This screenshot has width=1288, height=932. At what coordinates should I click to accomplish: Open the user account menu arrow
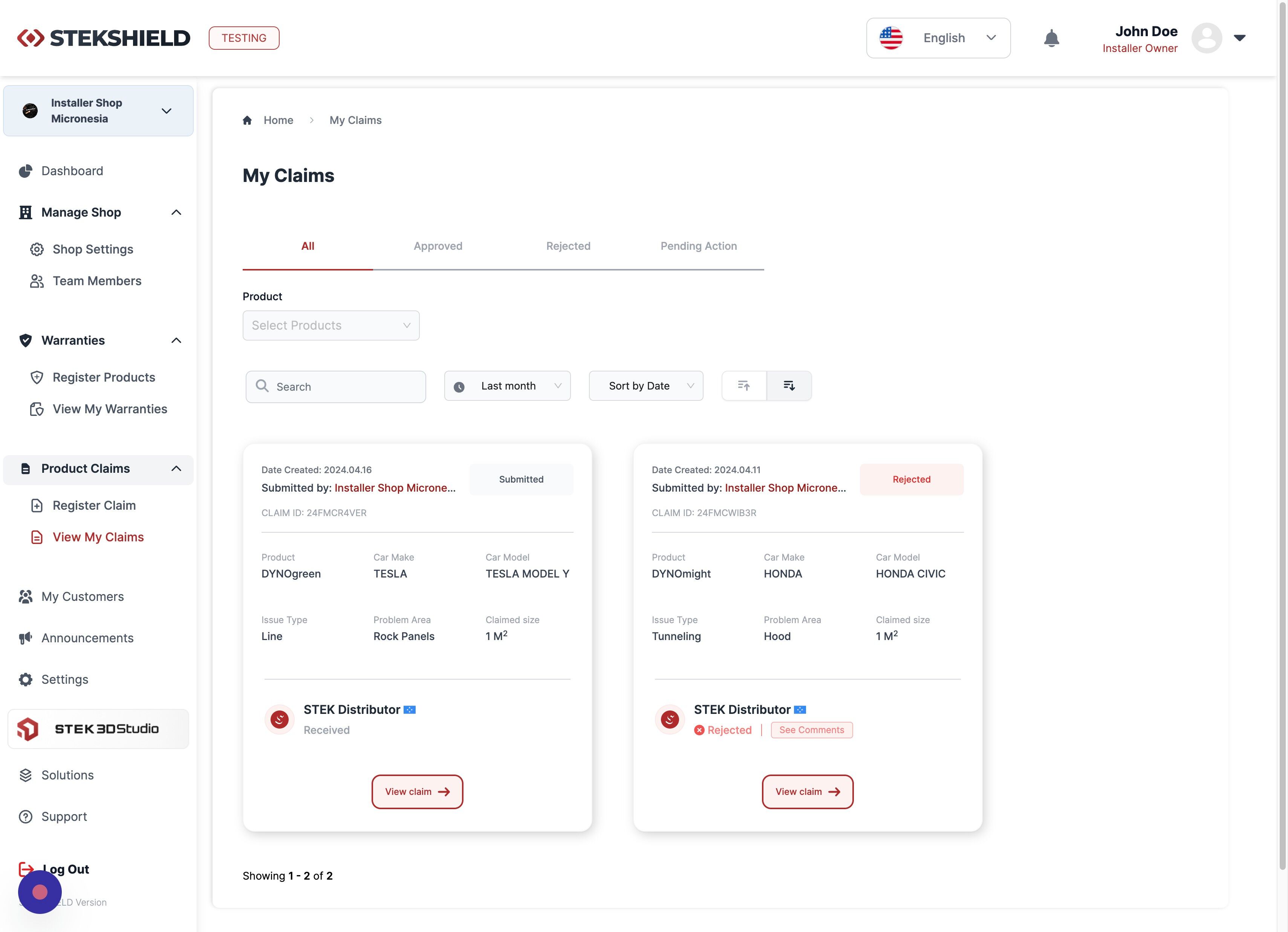click(x=1240, y=38)
